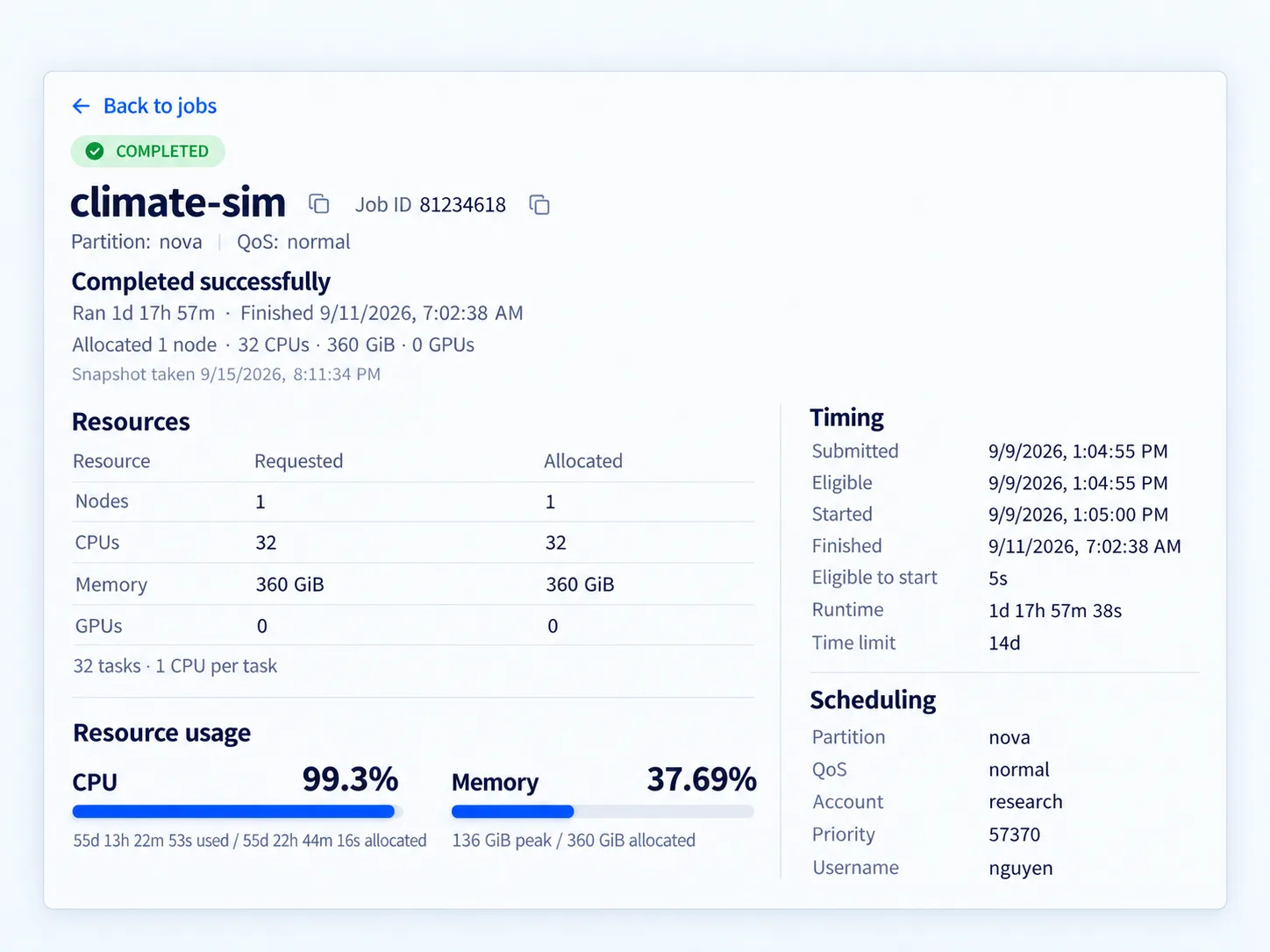This screenshot has width=1270, height=952.
Task: Click the QoS: normal header text
Action: click(x=293, y=242)
